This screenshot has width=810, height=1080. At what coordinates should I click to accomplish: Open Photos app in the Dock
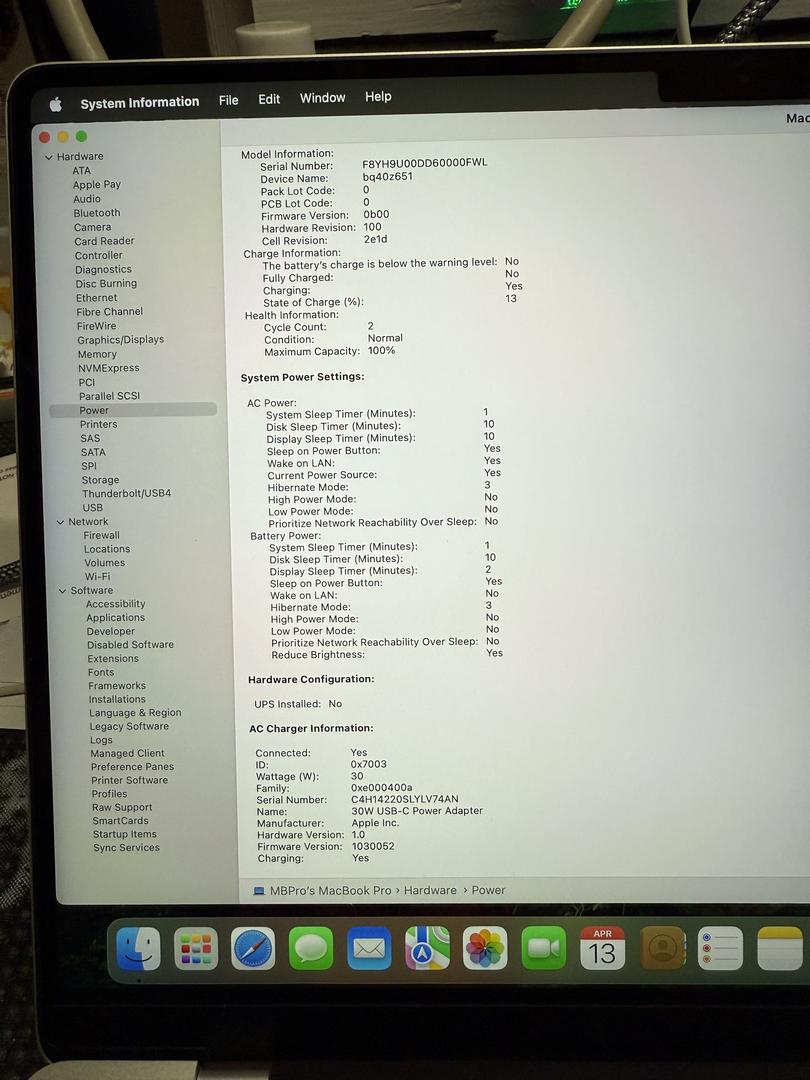point(485,948)
